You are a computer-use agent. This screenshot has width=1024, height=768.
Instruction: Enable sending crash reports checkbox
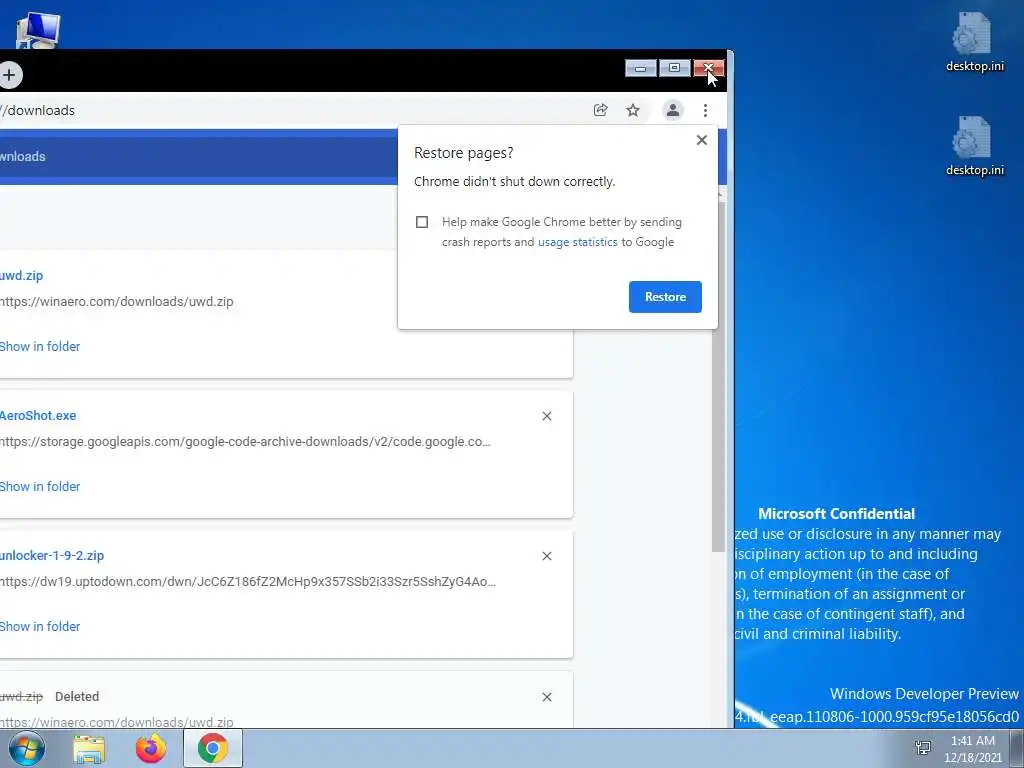click(x=422, y=222)
